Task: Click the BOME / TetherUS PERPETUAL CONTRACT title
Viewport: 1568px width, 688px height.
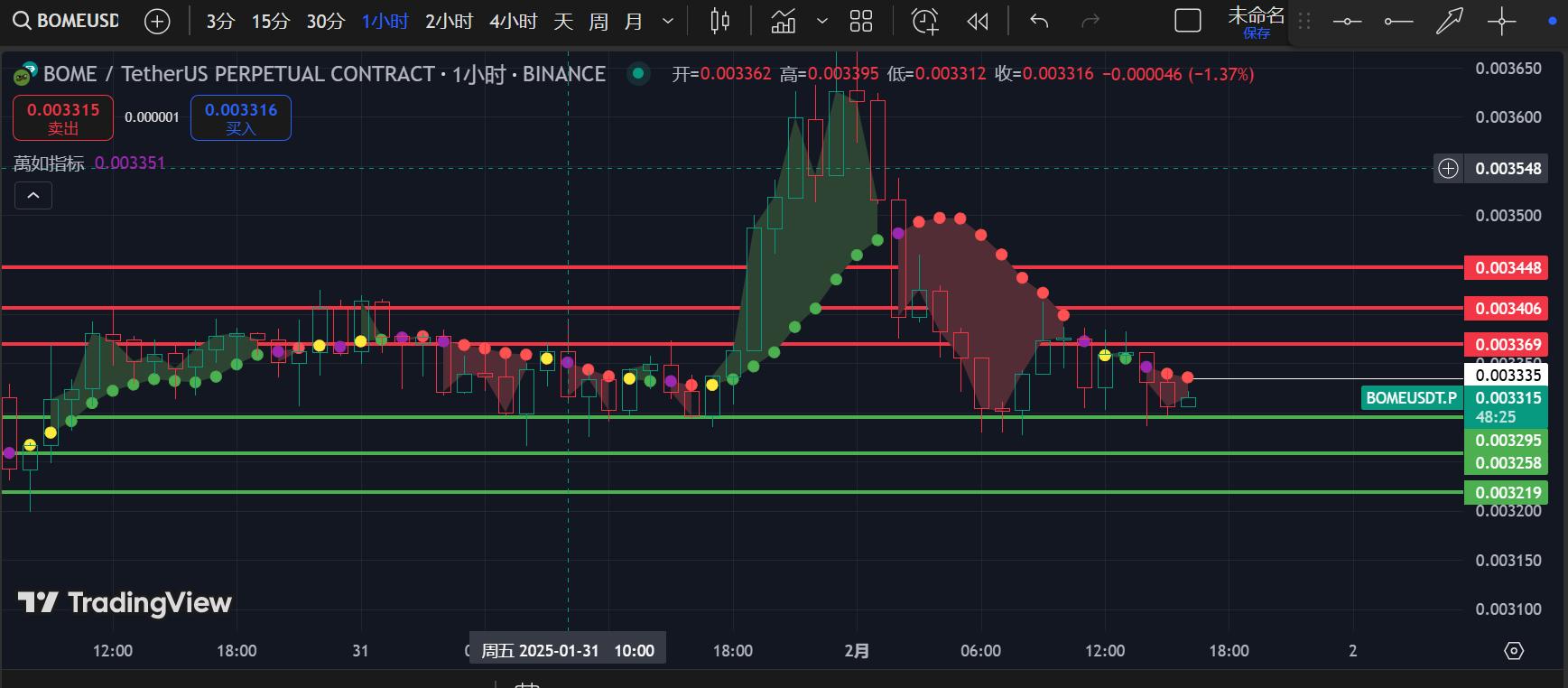Action: (324, 74)
